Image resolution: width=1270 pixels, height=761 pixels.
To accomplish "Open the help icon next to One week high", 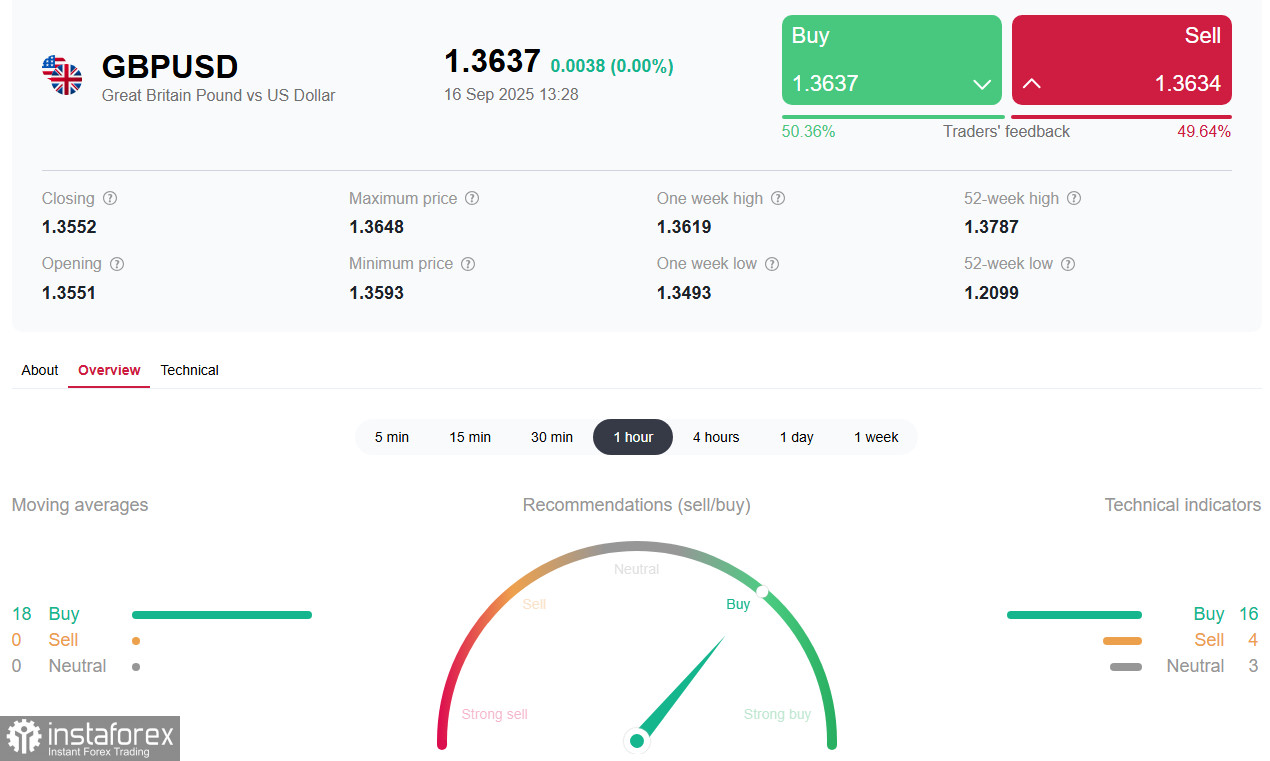I will click(x=778, y=198).
